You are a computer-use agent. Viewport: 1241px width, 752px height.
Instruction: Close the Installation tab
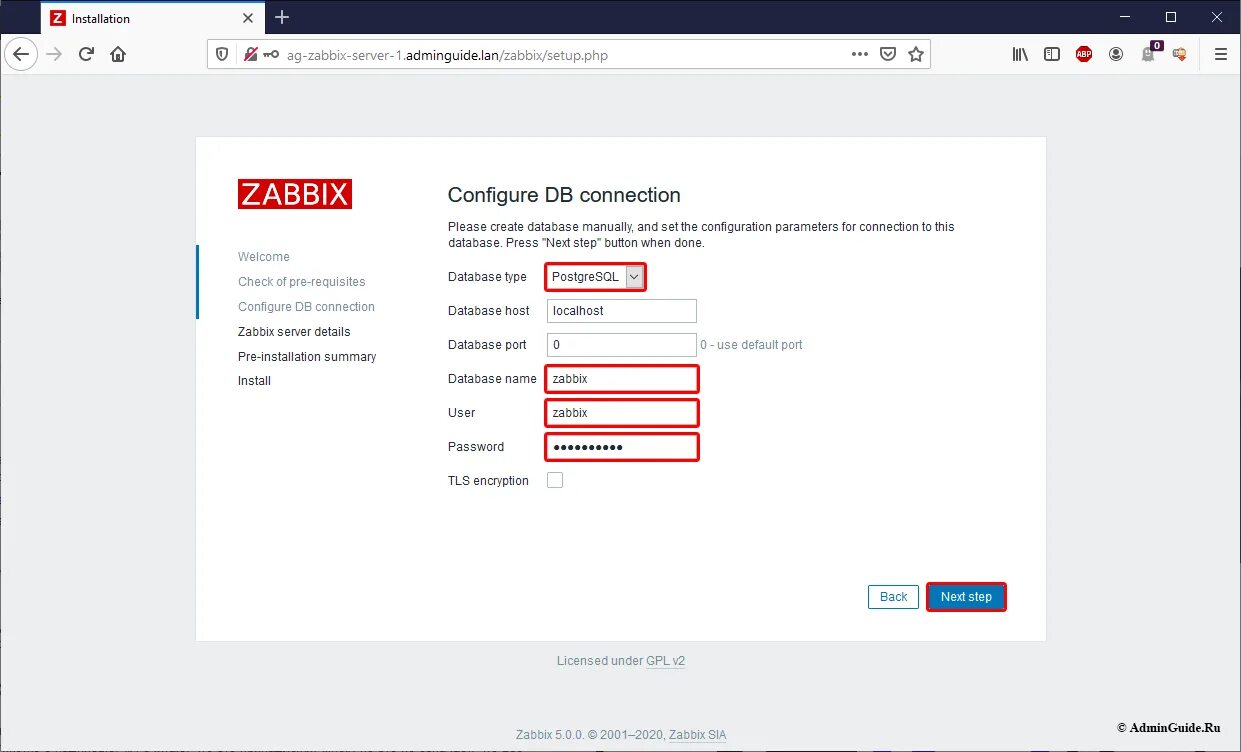point(248,18)
